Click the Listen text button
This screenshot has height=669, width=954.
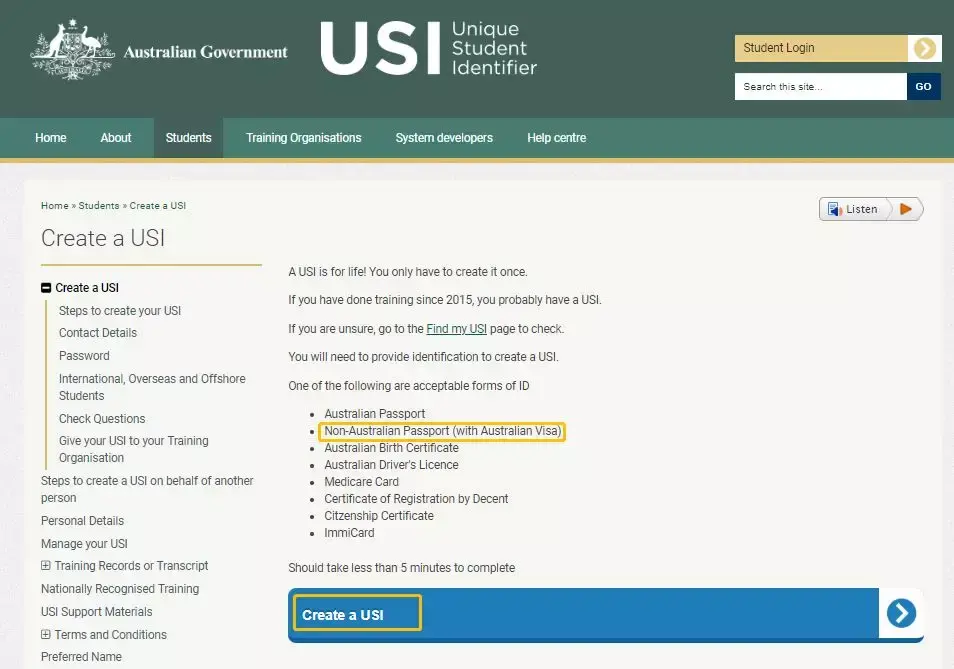pyautogui.click(x=862, y=209)
